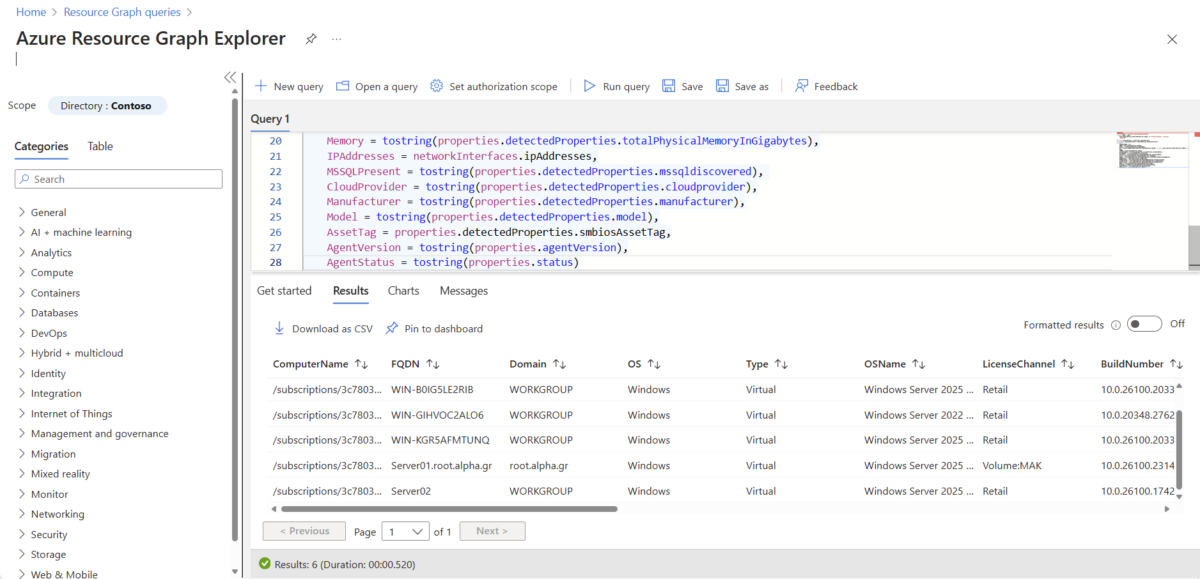
Task: Click inside the category Search field
Action: [118, 179]
